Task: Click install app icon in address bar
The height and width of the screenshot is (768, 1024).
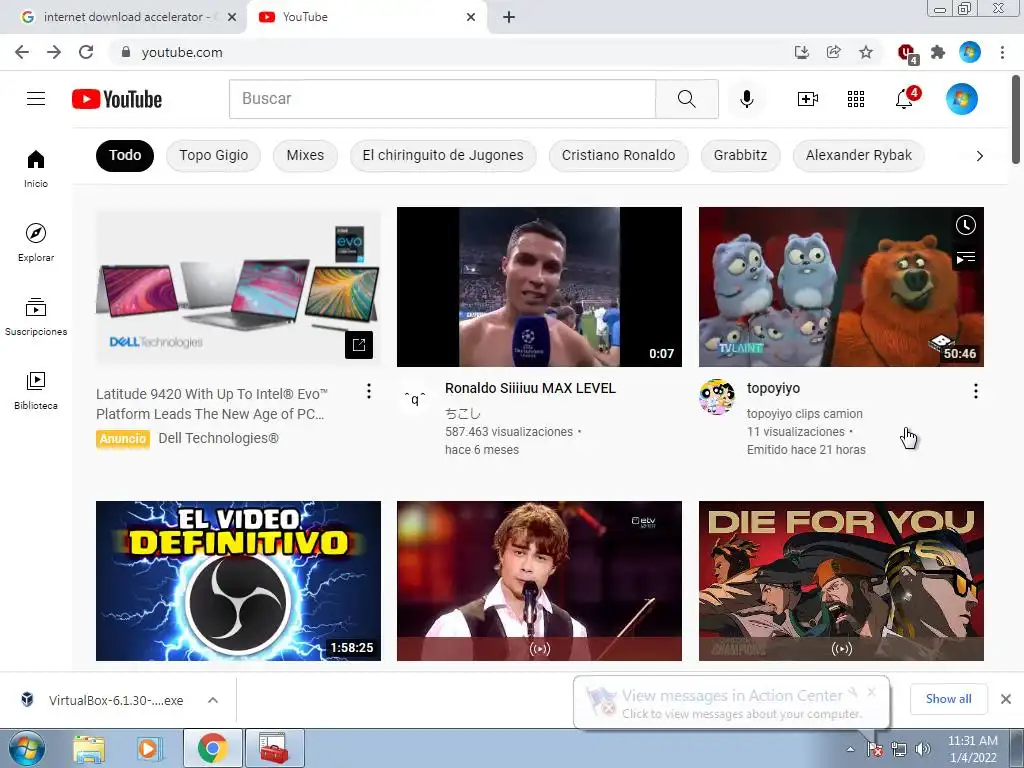Action: pyautogui.click(x=801, y=52)
